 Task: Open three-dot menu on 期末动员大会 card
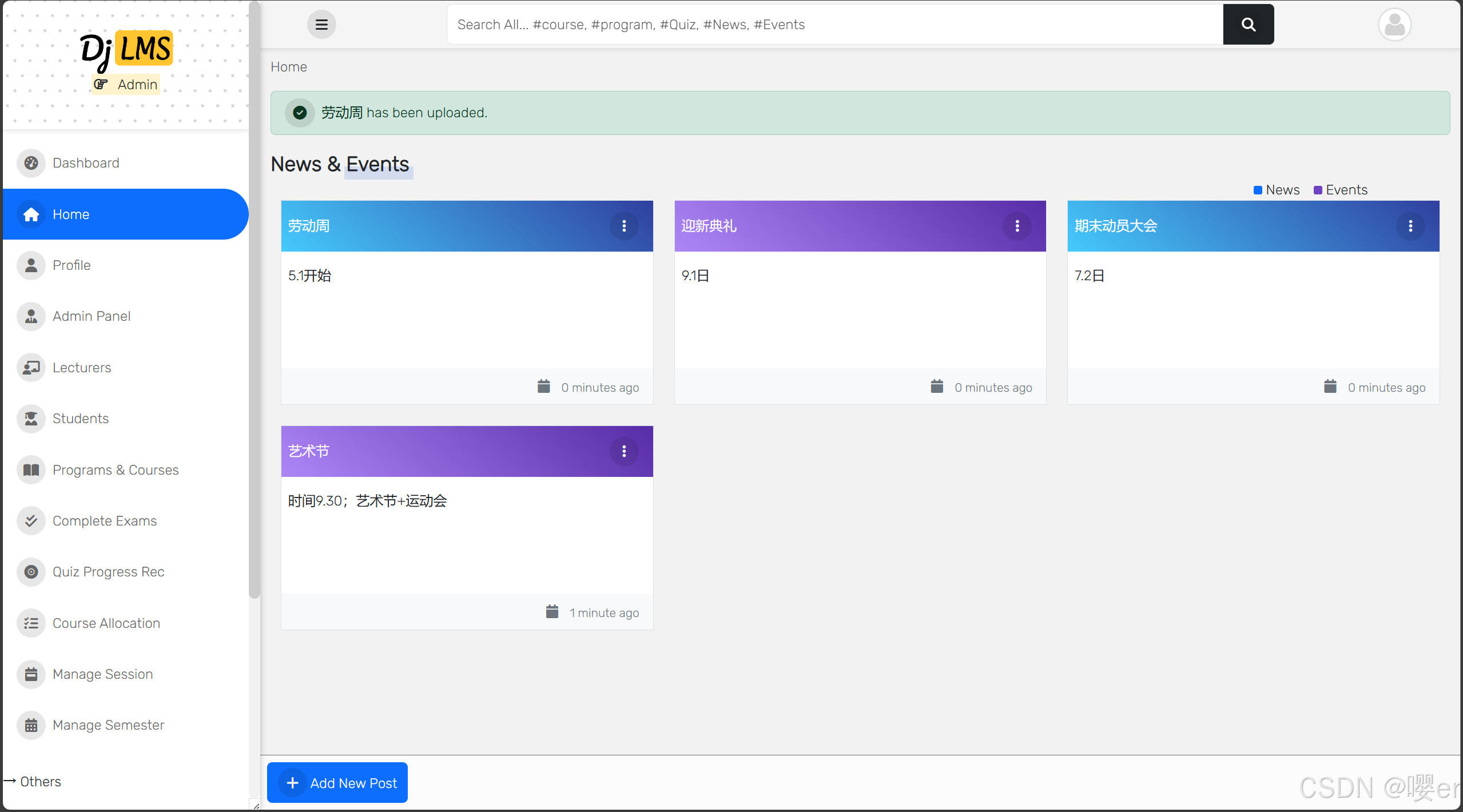[1410, 226]
